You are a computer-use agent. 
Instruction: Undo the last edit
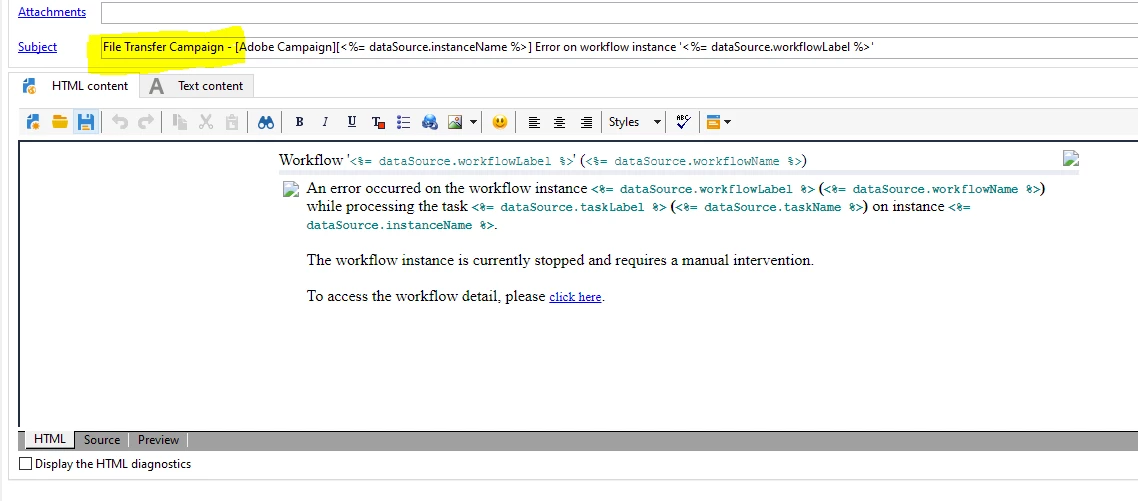(120, 122)
